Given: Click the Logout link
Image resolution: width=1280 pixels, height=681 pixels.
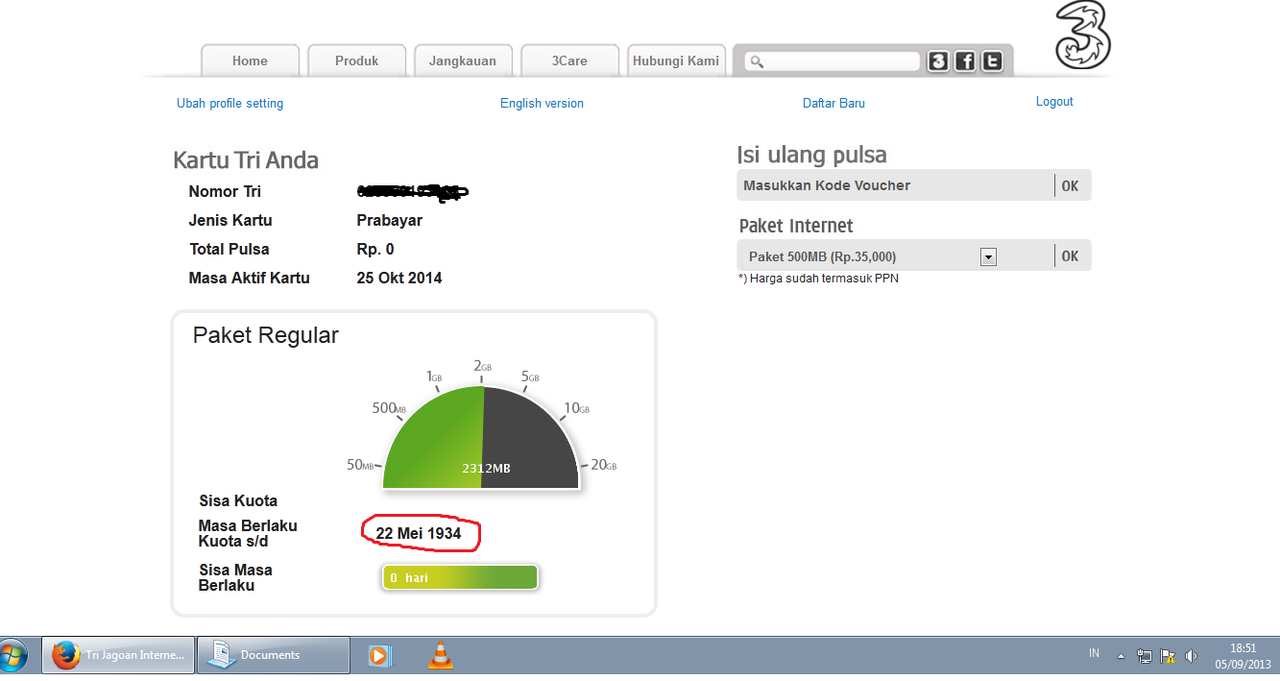Looking at the screenshot, I should point(1055,102).
